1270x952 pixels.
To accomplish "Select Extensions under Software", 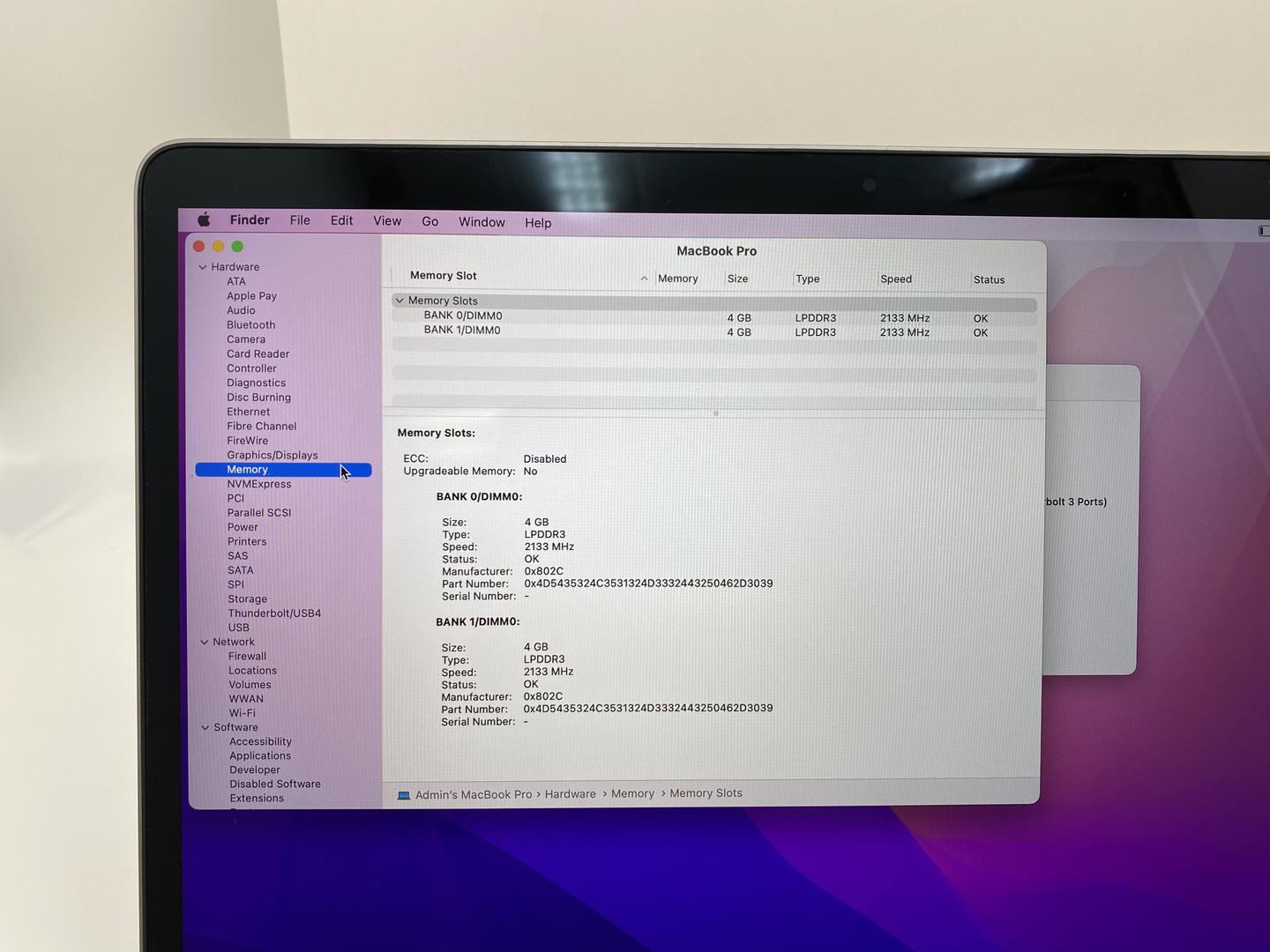I will click(x=257, y=799).
